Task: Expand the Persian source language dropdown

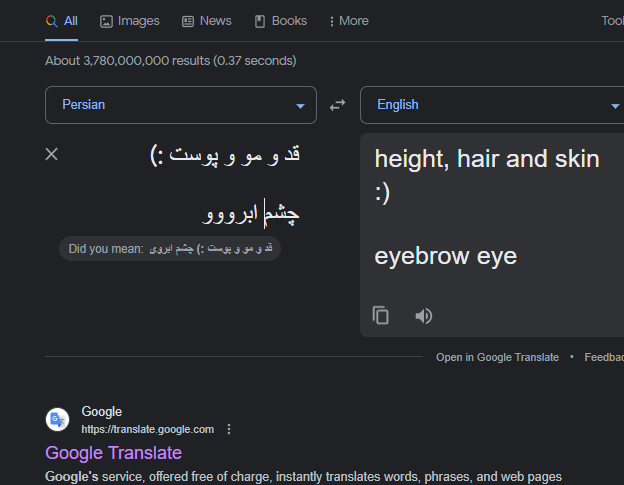Action: (x=181, y=105)
